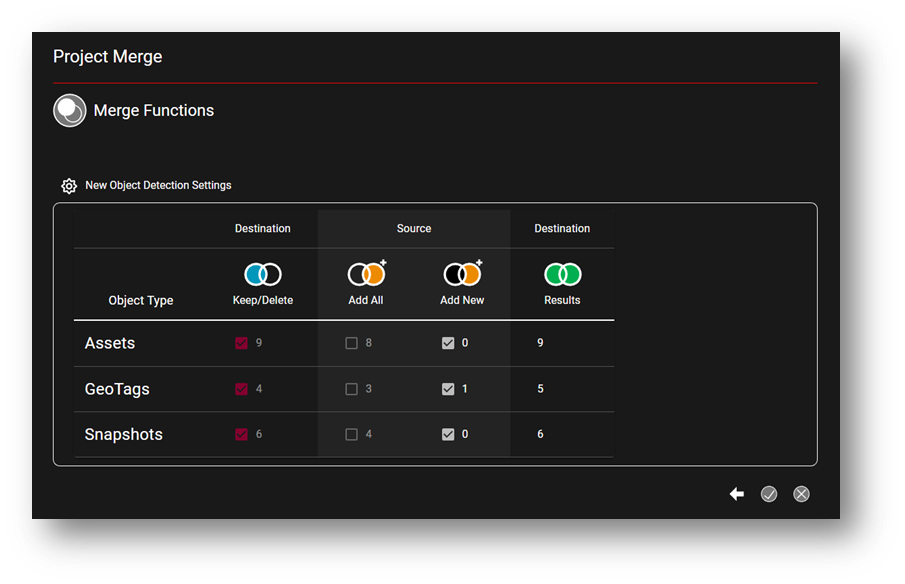Uncheck GeoTags Add New checkbox

click(x=448, y=389)
